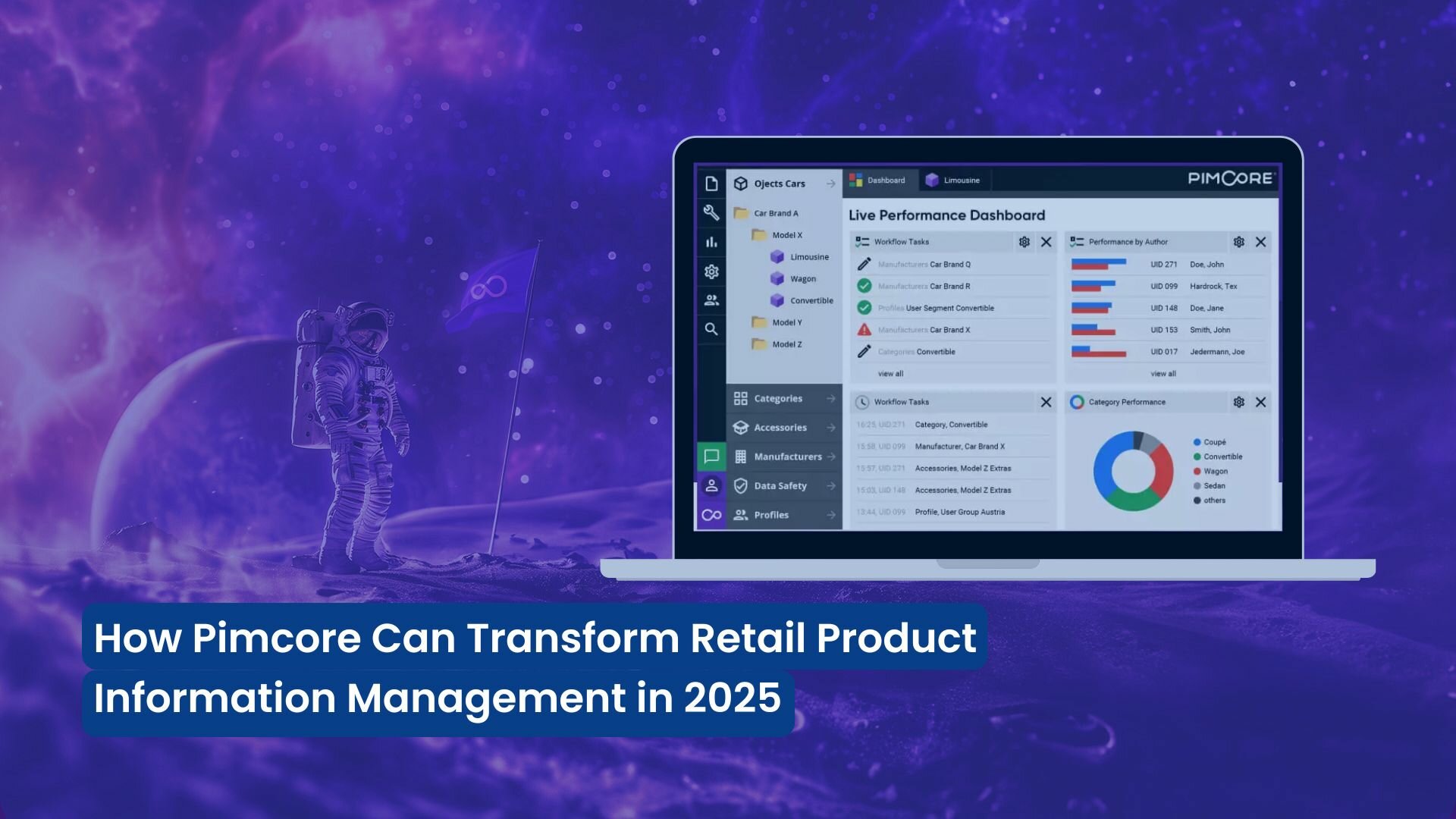Expand the Categories section arrow
The image size is (1456, 819).
[831, 398]
